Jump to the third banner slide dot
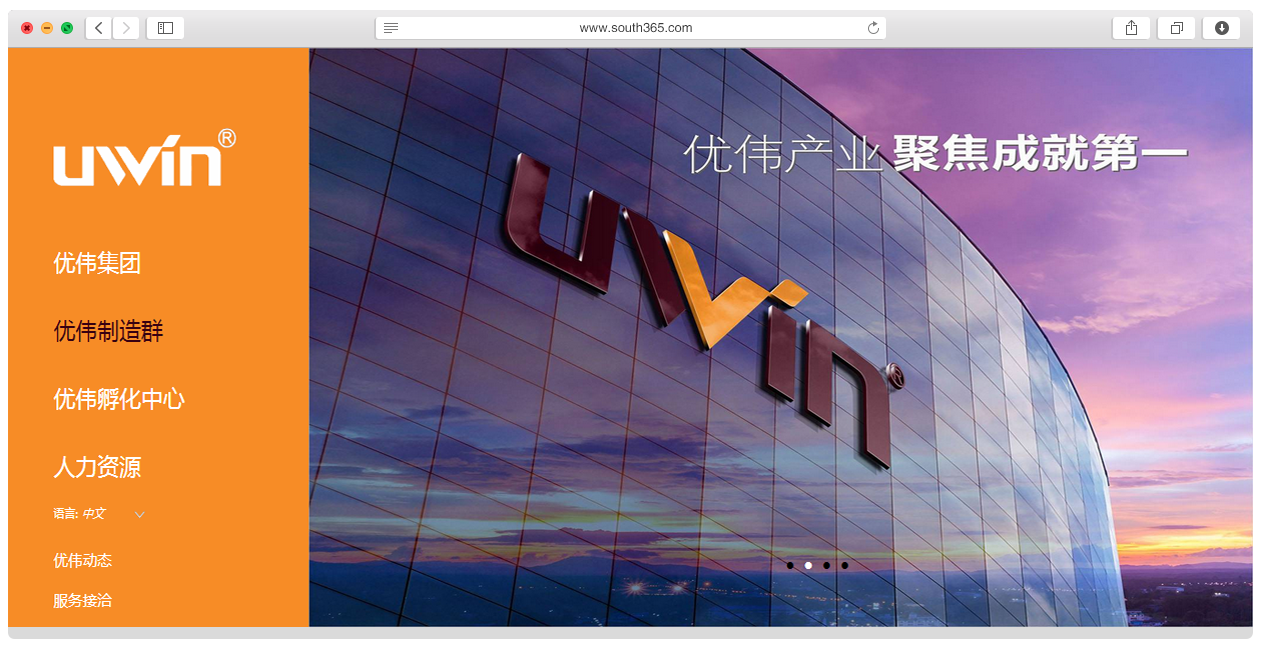Screen dimensions: 1262x651 coord(826,566)
